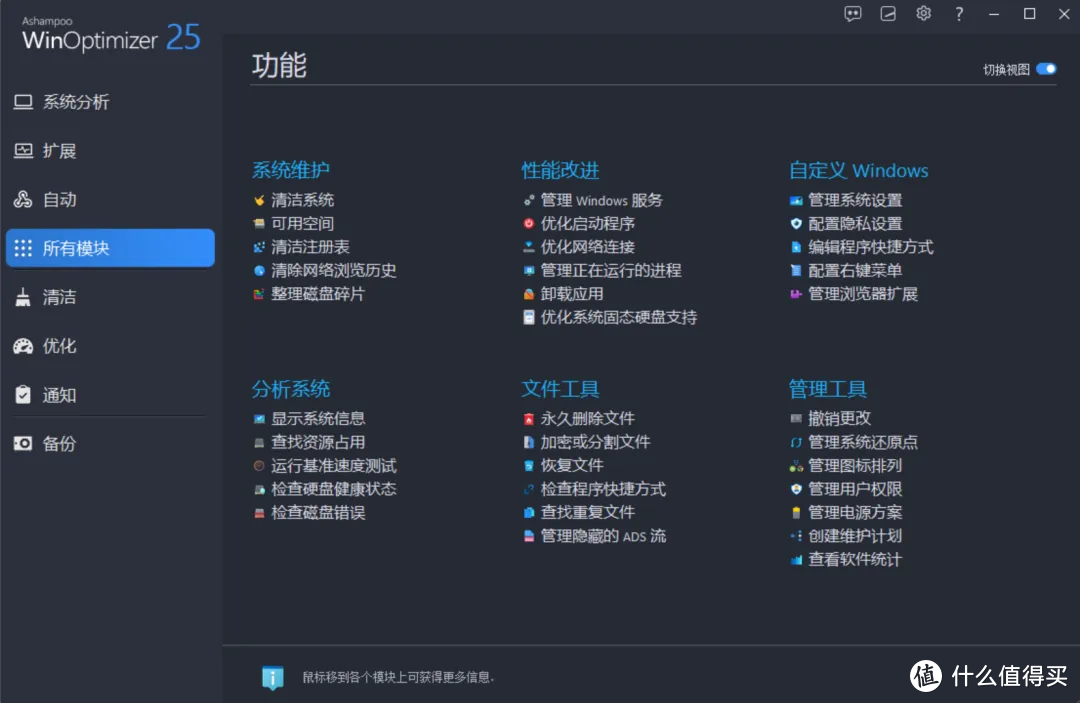Image resolution: width=1080 pixels, height=703 pixels.
Task: Click the icon beside 管理系统还原点
Action: point(796,443)
